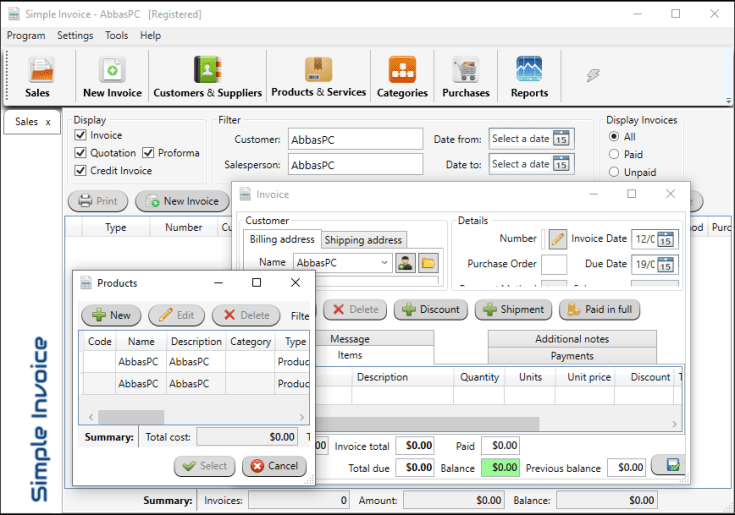Open the Reports toolbar icon

coord(529,76)
